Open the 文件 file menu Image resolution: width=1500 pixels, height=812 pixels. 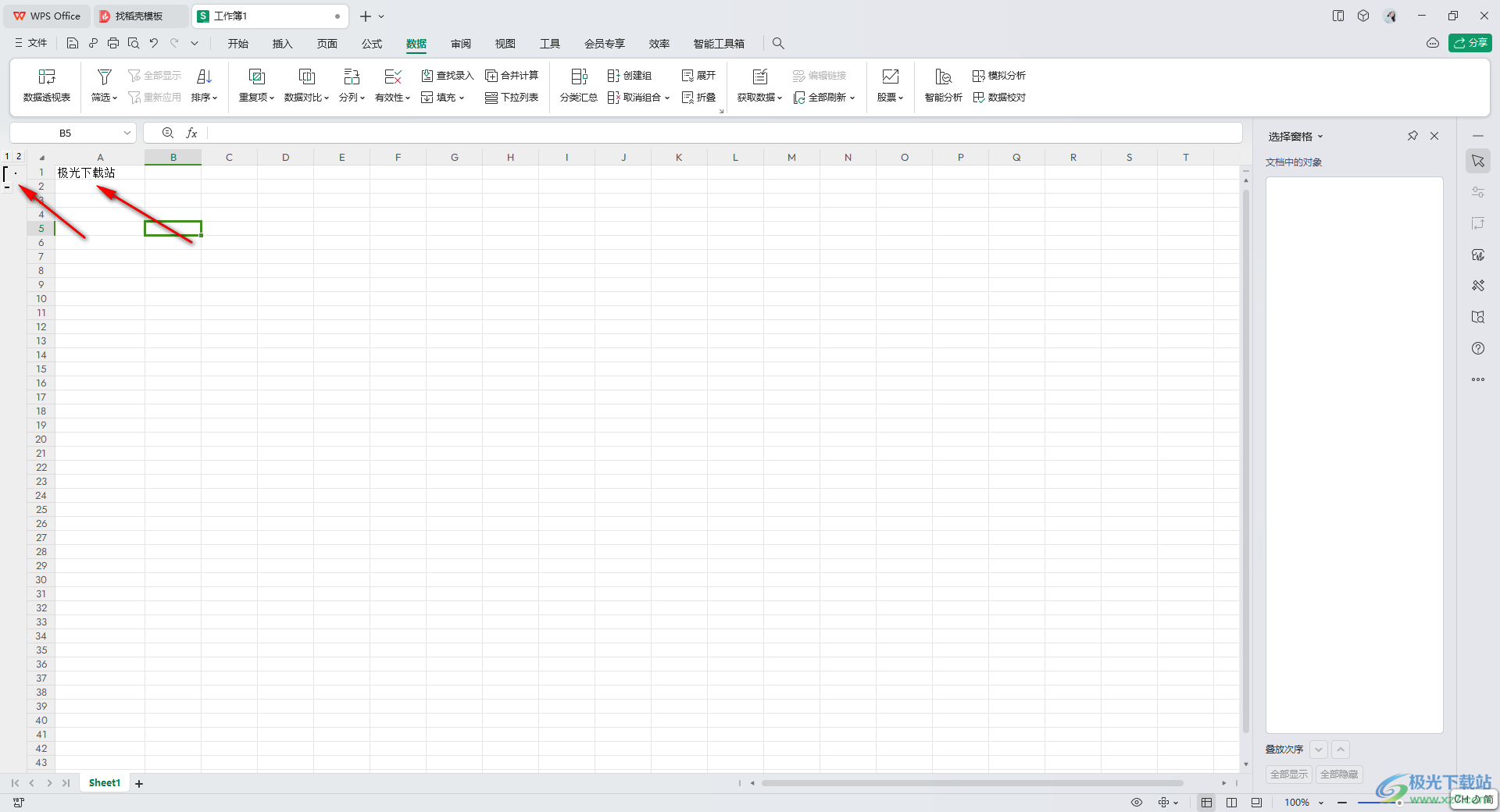click(30, 44)
